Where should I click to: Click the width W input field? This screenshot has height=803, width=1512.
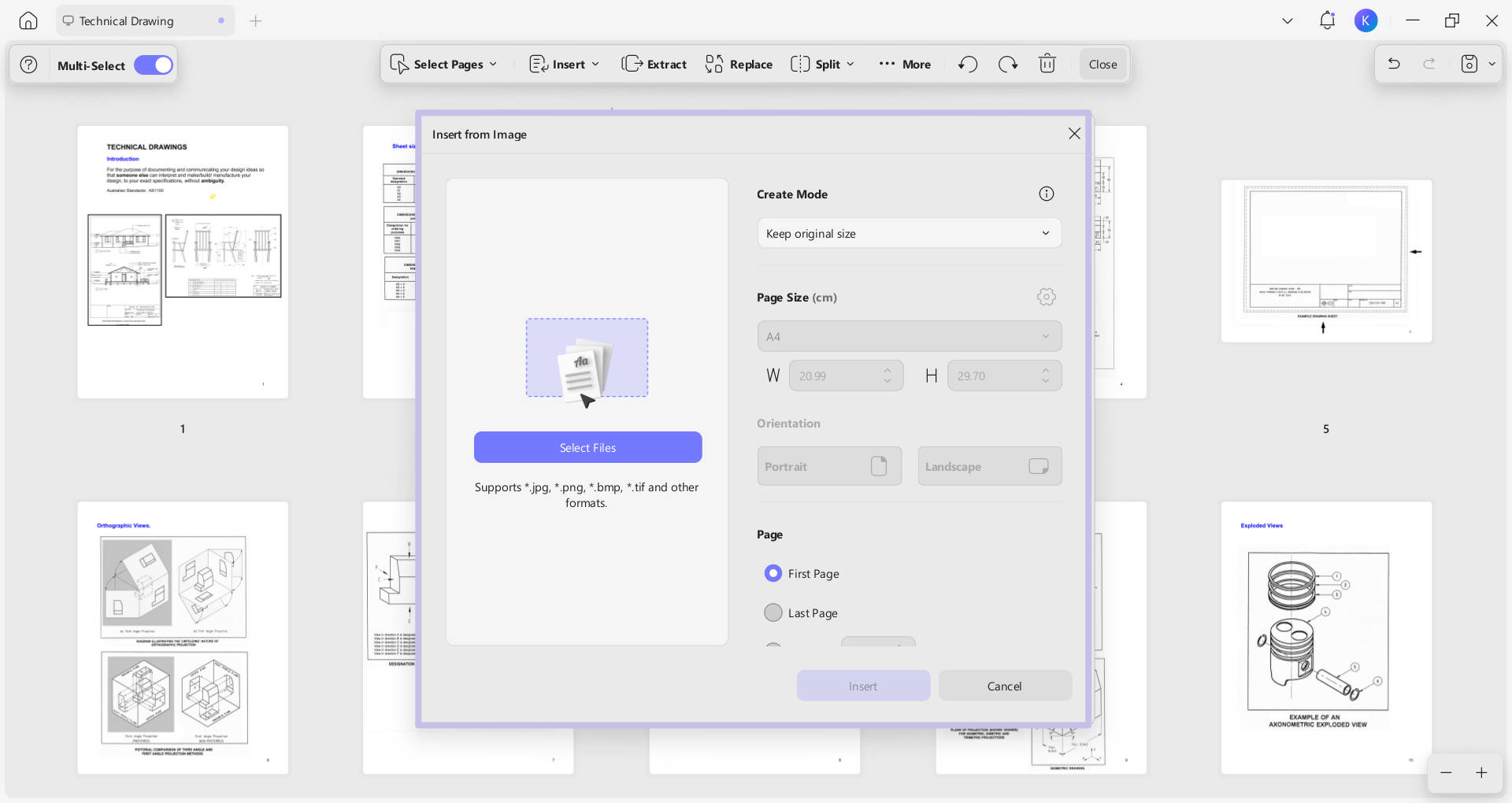pyautogui.click(x=846, y=376)
